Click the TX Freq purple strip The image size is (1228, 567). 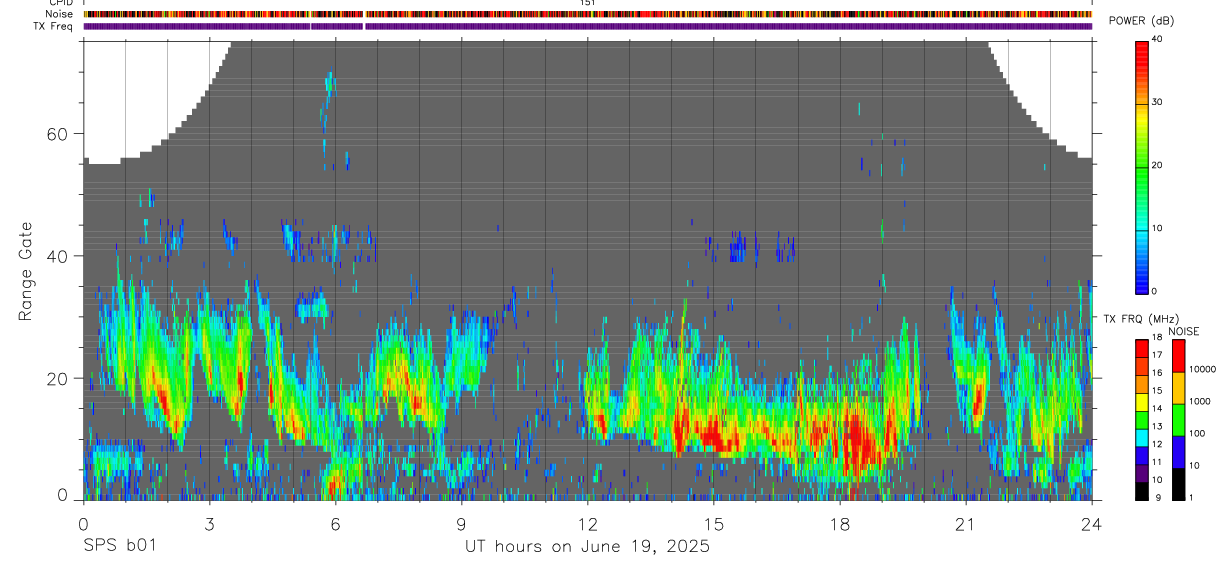588,26
